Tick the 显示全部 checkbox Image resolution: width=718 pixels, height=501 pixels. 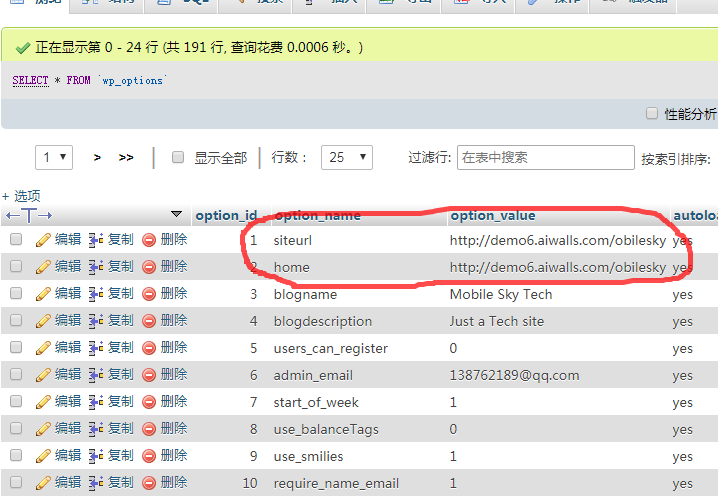click(x=178, y=158)
